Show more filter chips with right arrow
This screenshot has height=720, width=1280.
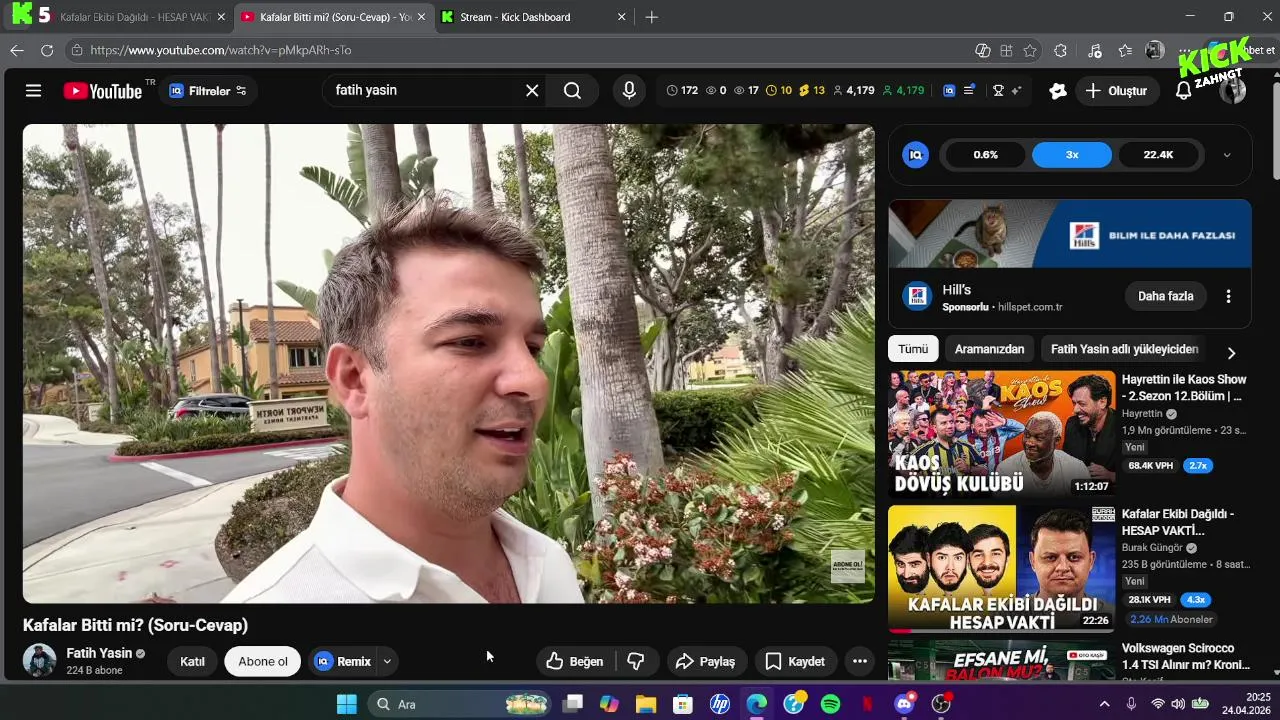click(x=1231, y=353)
